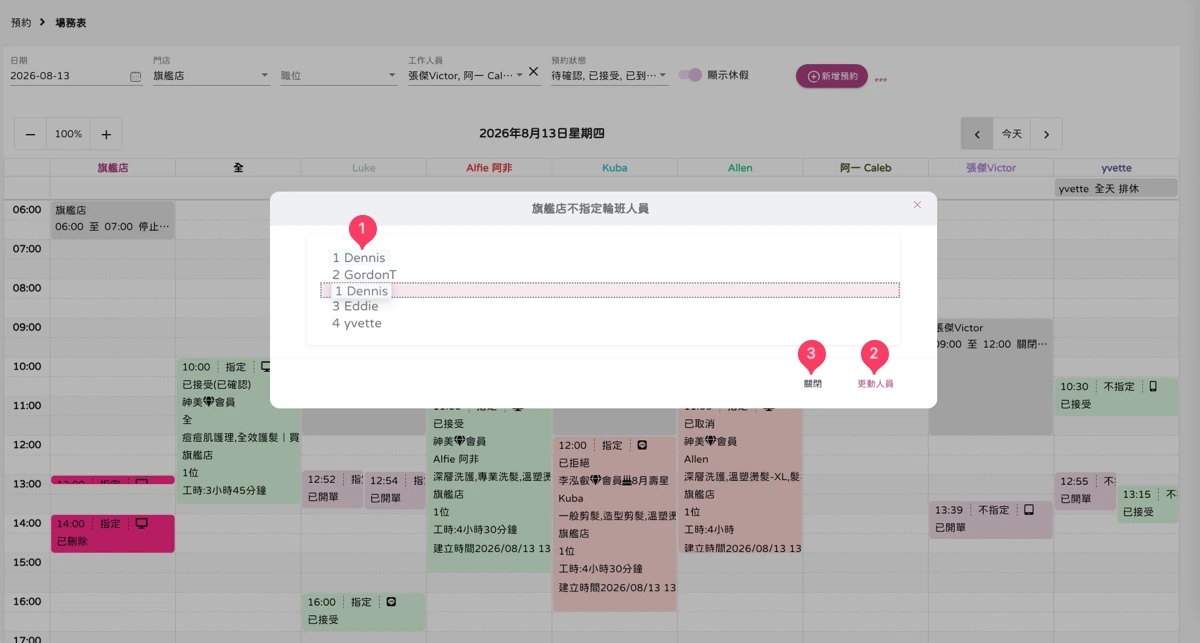Click the Kuba column header
This screenshot has width=1200, height=643.
(x=615, y=168)
